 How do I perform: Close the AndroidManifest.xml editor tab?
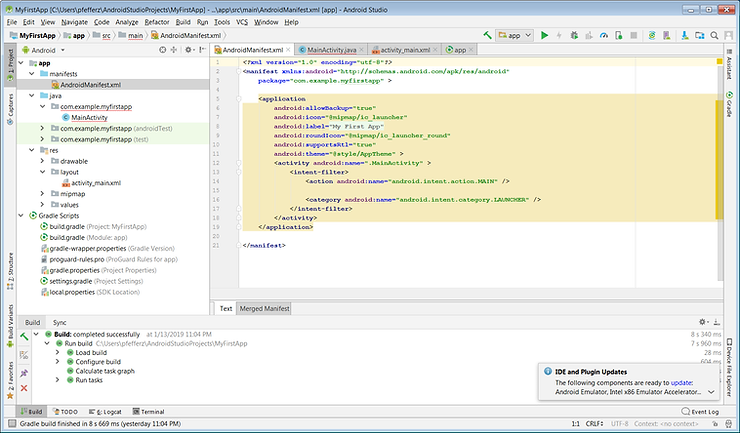point(288,50)
